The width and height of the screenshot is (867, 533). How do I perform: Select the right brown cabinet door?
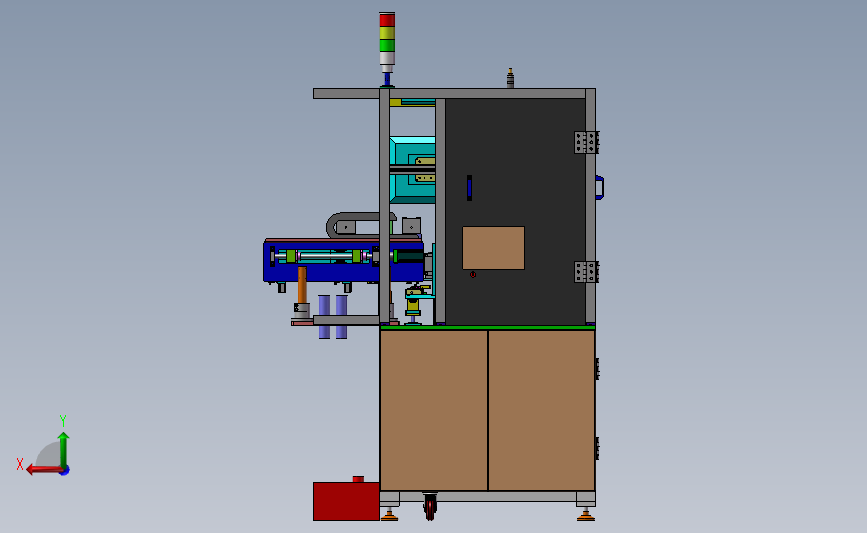541,410
